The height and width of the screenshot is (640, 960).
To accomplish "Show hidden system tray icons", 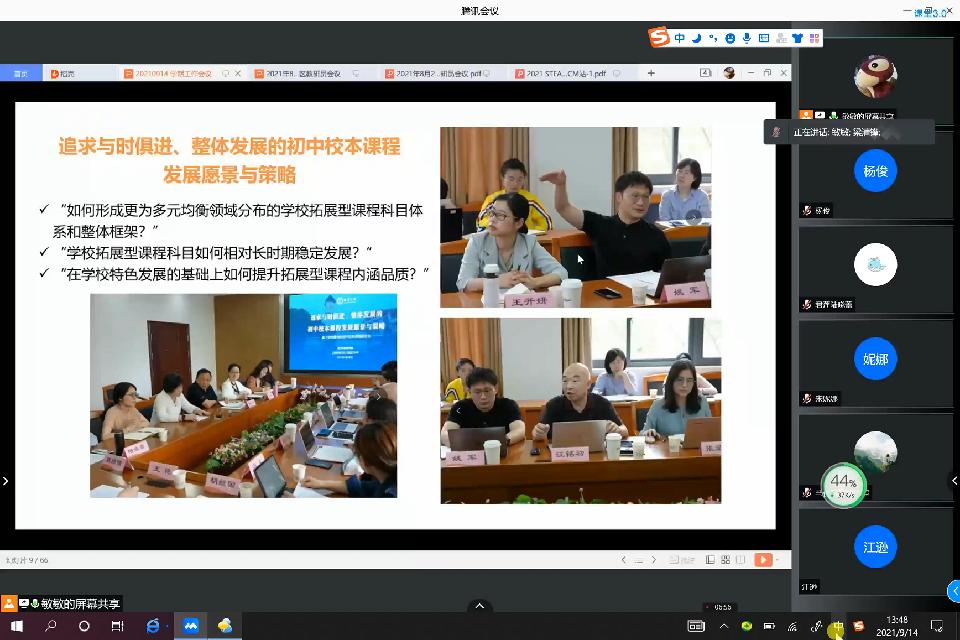I will pos(724,626).
